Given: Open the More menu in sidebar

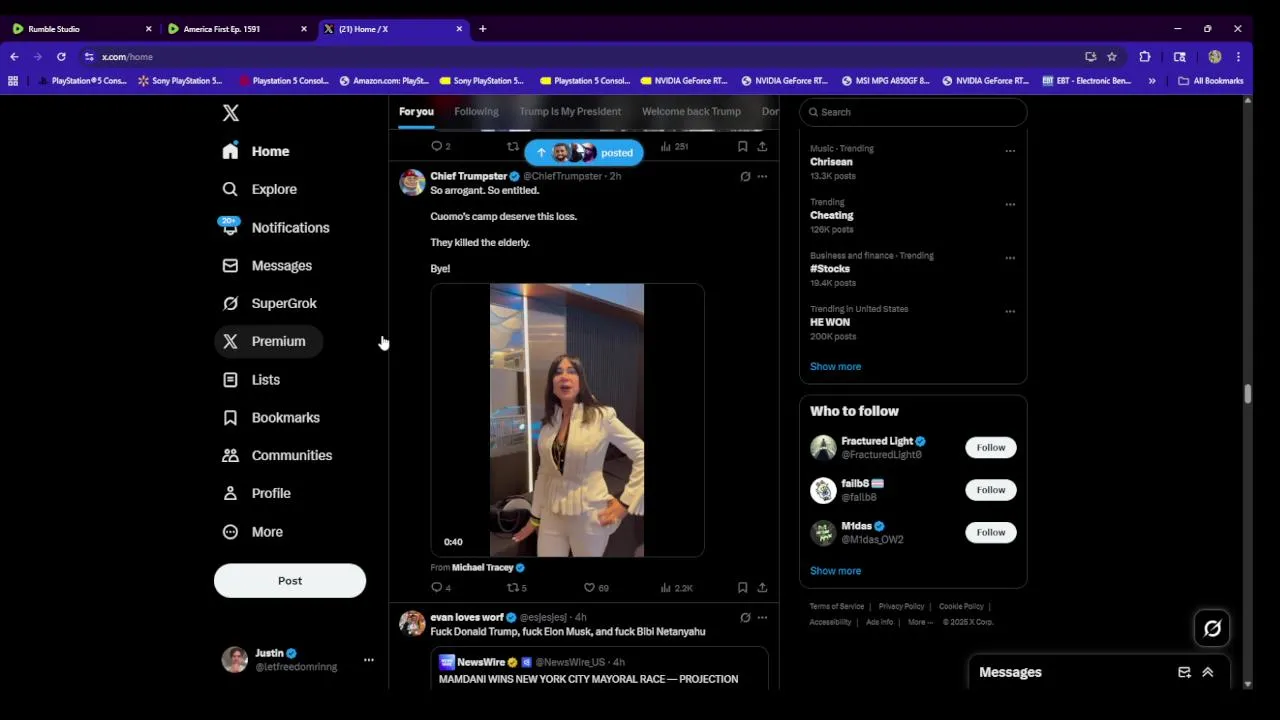Looking at the screenshot, I should click(253, 531).
